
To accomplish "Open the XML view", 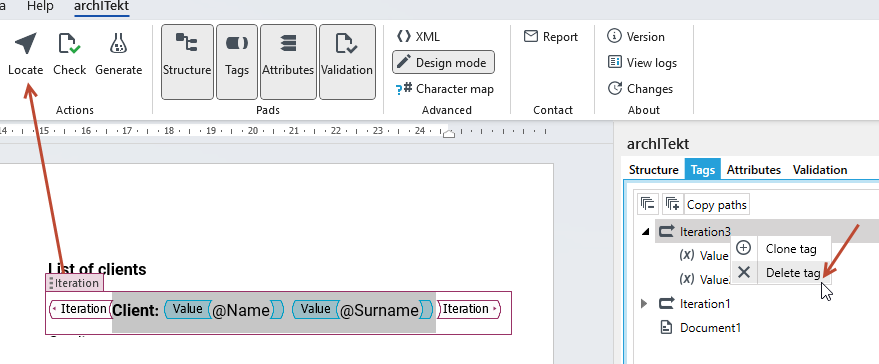I will (418, 36).
